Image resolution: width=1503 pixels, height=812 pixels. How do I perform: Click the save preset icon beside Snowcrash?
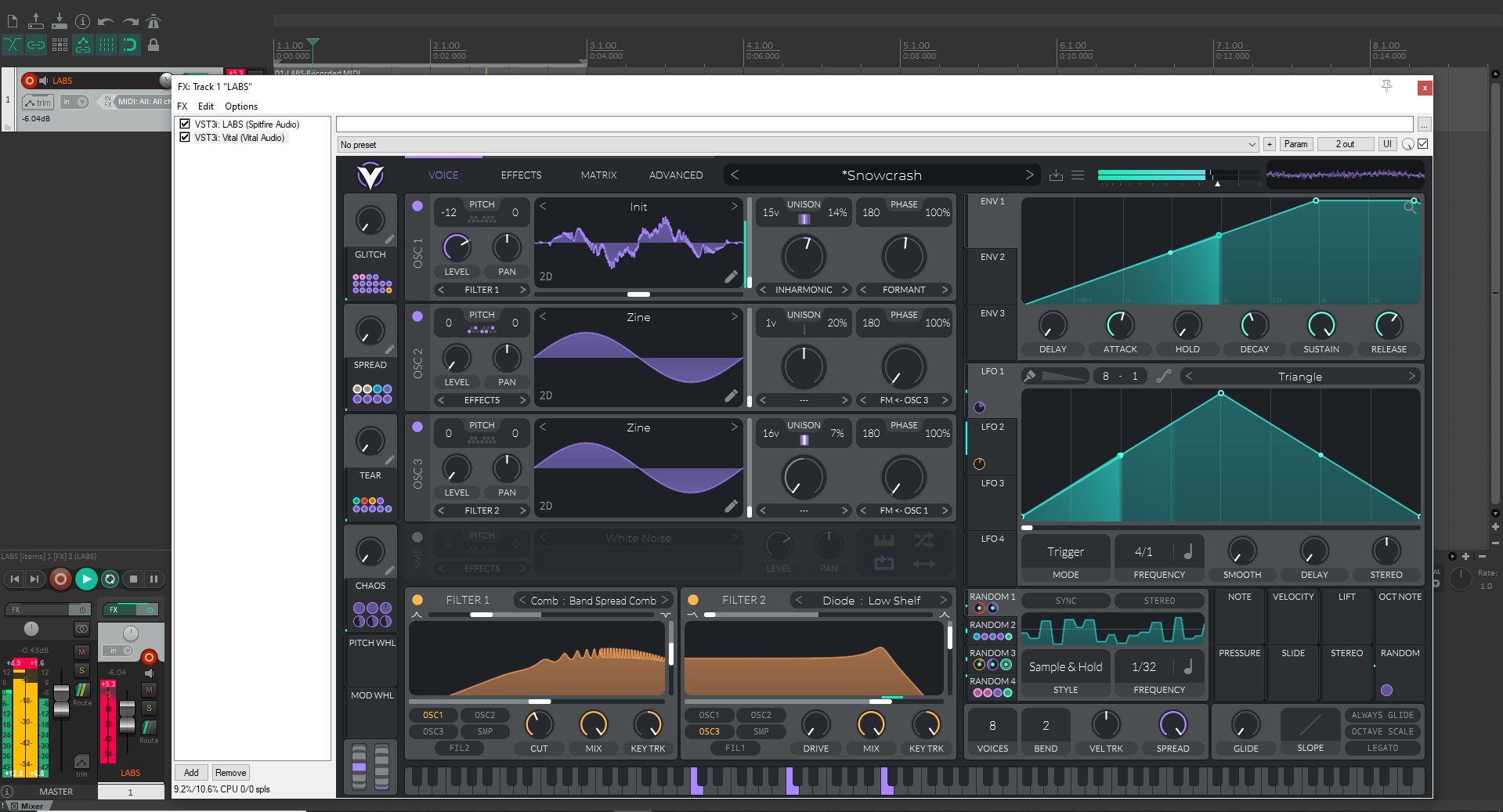click(1056, 175)
